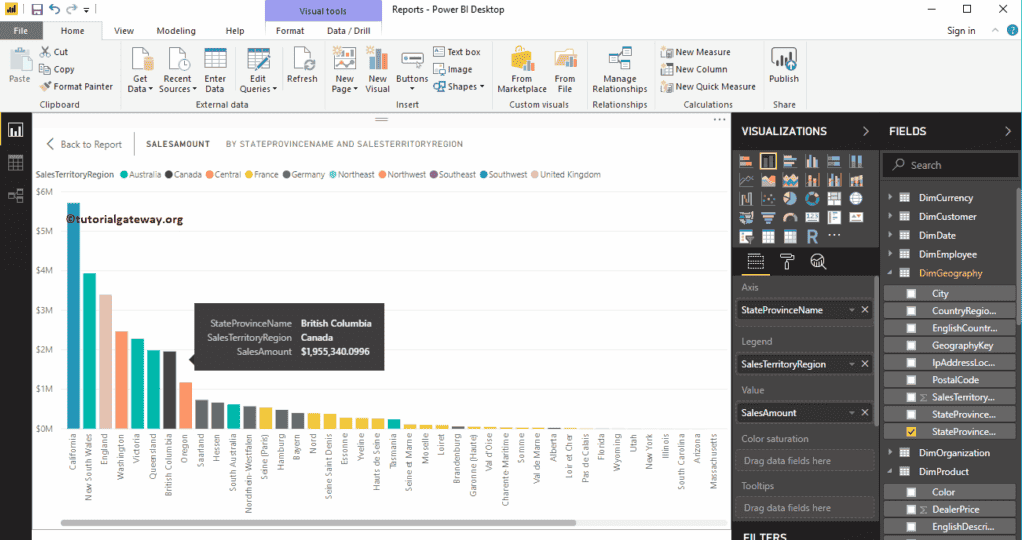Viewport: 1022px width, 540px height.
Task: Click the Publish button in ribbon
Action: 783,65
